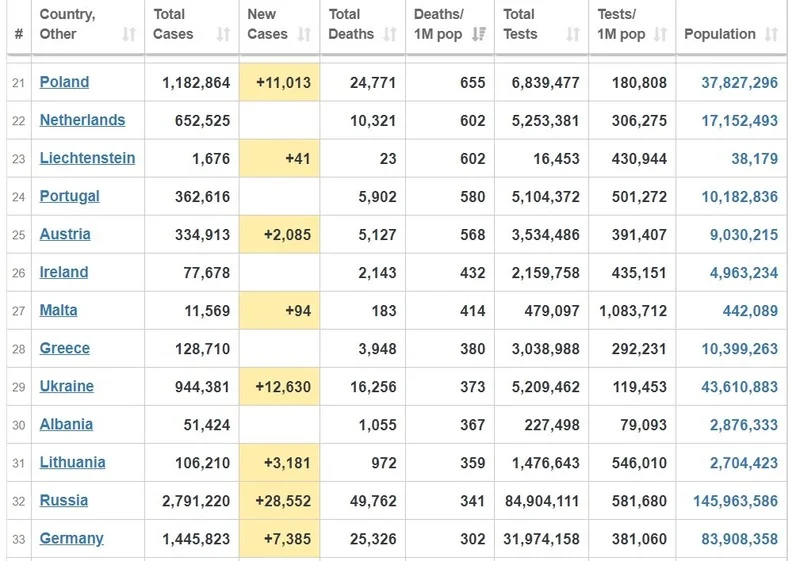Open the Liechtenstein country link
Image resolution: width=800 pixels, height=561 pixels.
point(87,158)
